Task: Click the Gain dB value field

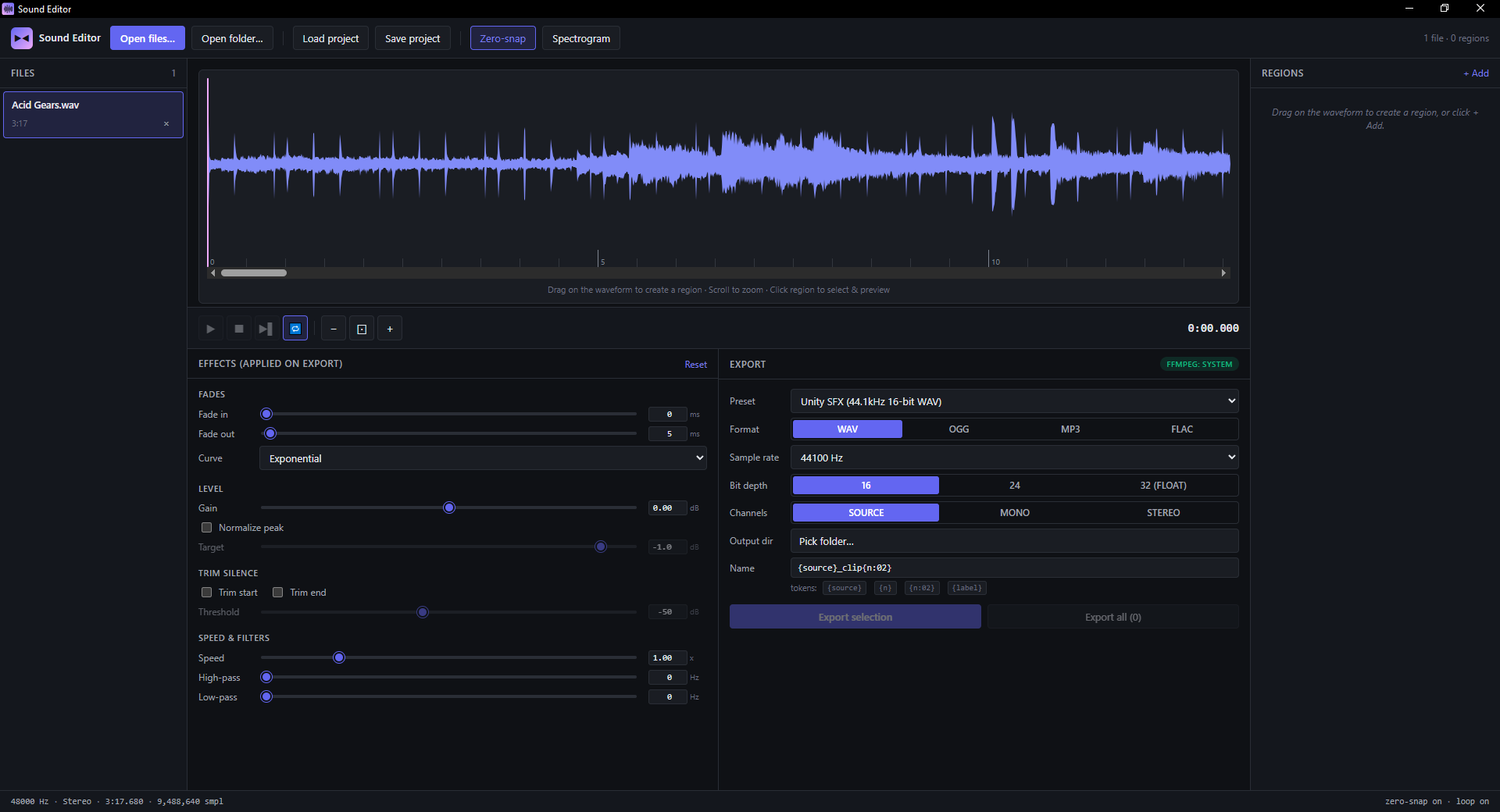Action: (668, 508)
